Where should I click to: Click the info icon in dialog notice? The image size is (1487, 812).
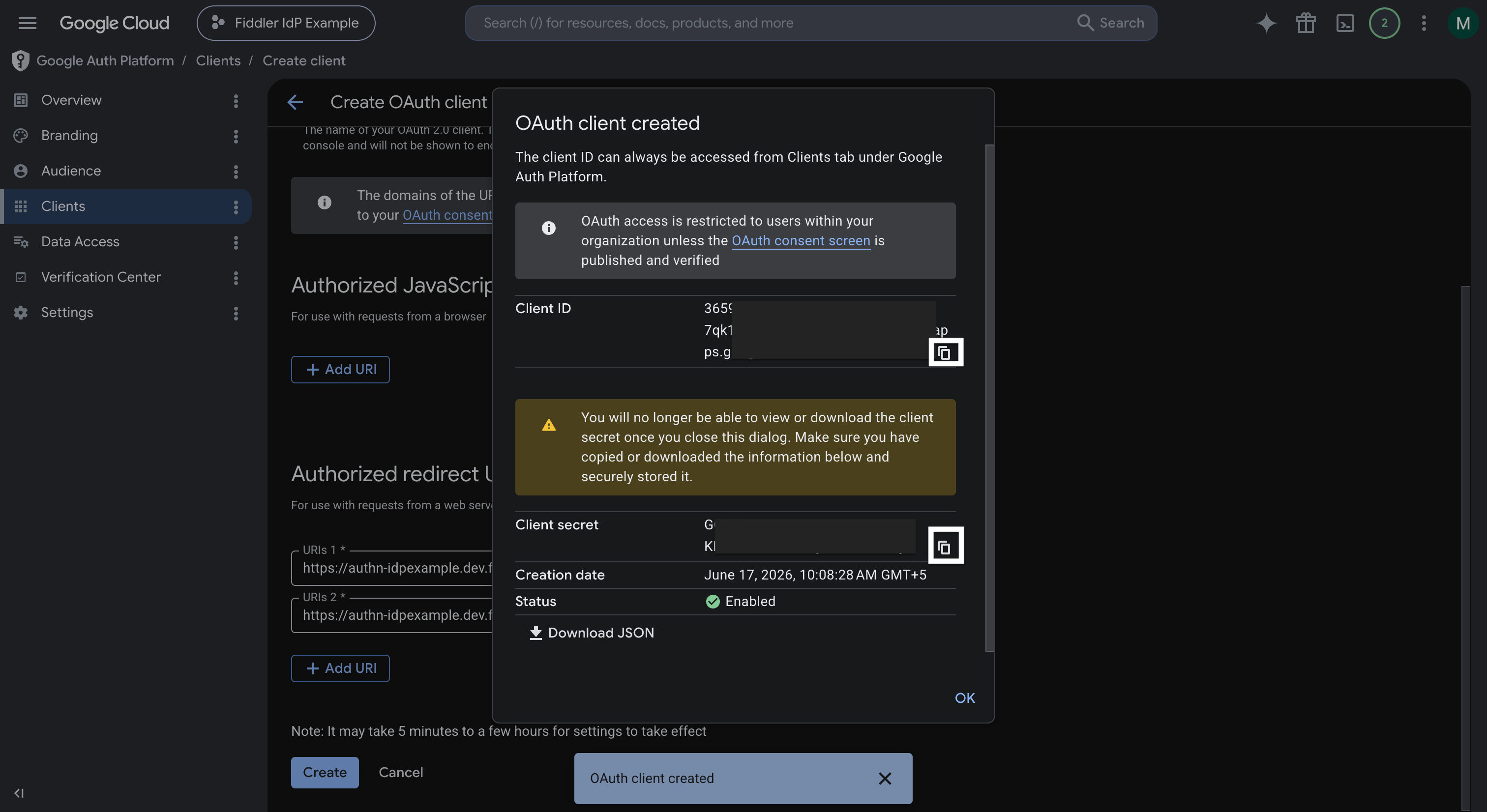coord(548,229)
